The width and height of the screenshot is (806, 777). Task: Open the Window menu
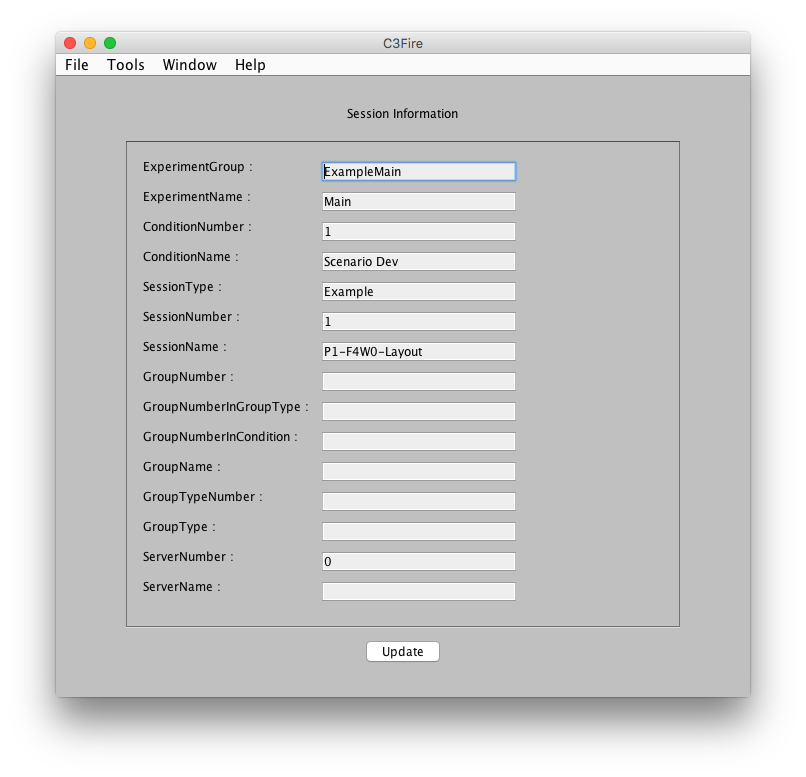click(189, 65)
